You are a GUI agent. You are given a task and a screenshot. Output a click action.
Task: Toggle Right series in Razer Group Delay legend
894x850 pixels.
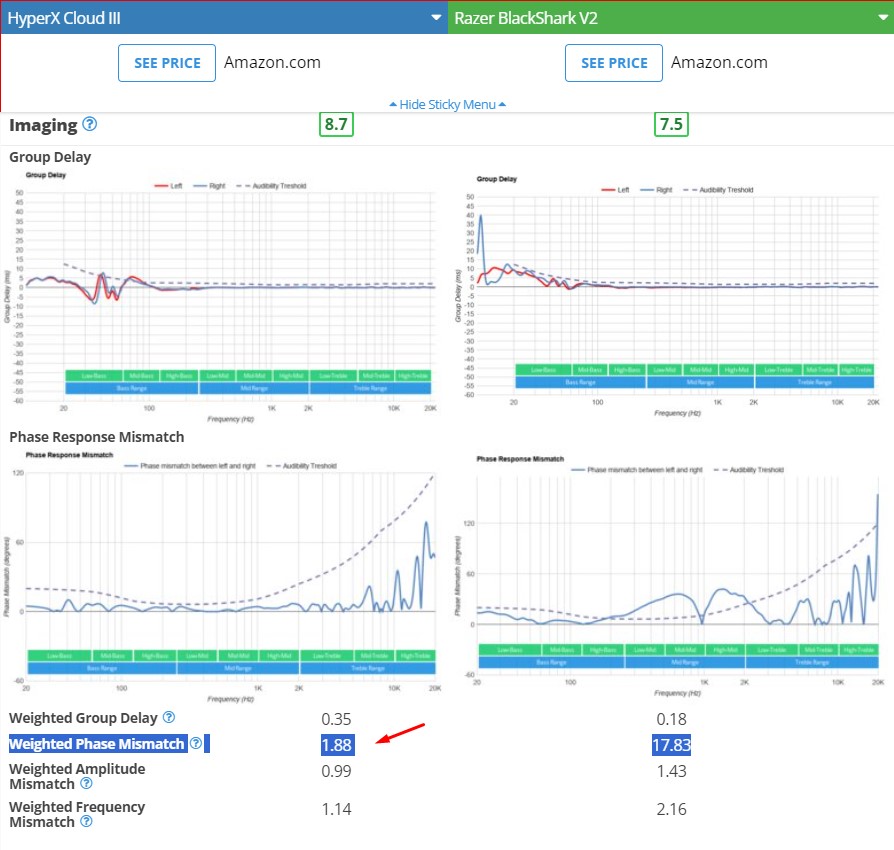656,190
